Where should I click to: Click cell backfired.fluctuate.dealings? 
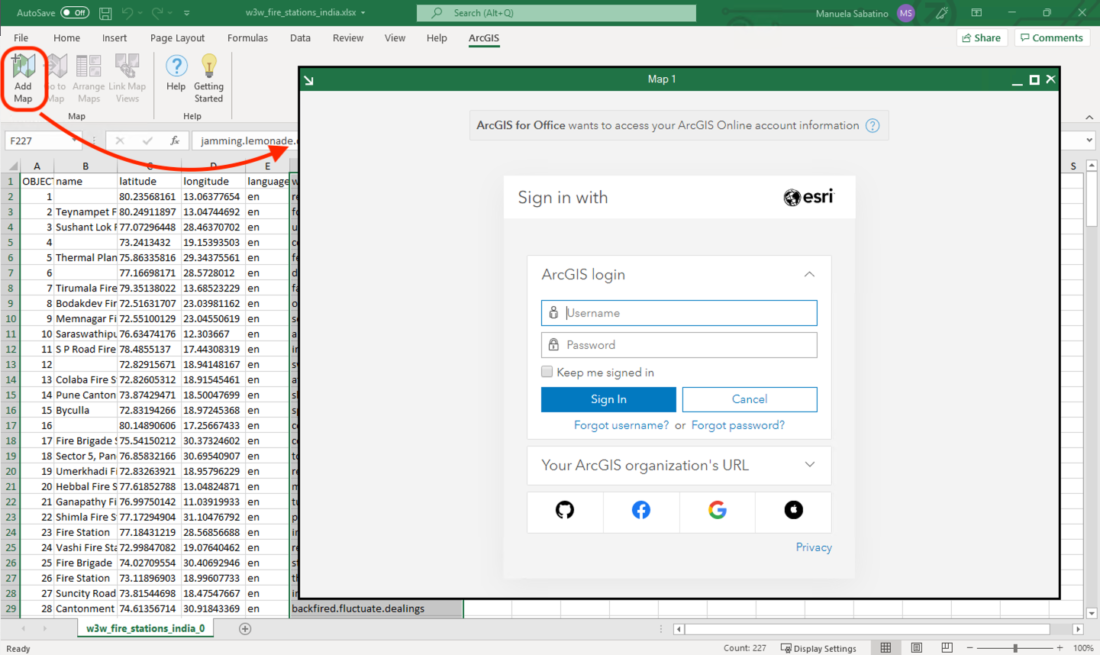(377, 609)
